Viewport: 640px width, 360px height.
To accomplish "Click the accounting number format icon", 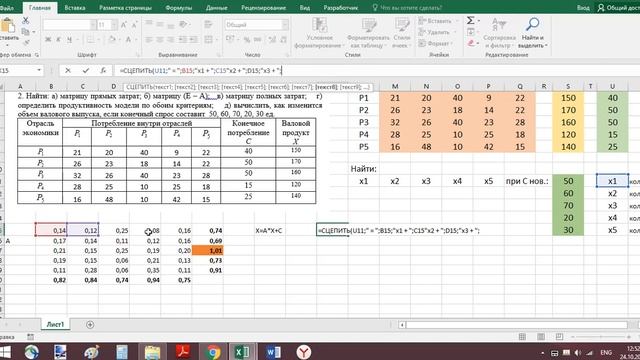I will click(230, 39).
